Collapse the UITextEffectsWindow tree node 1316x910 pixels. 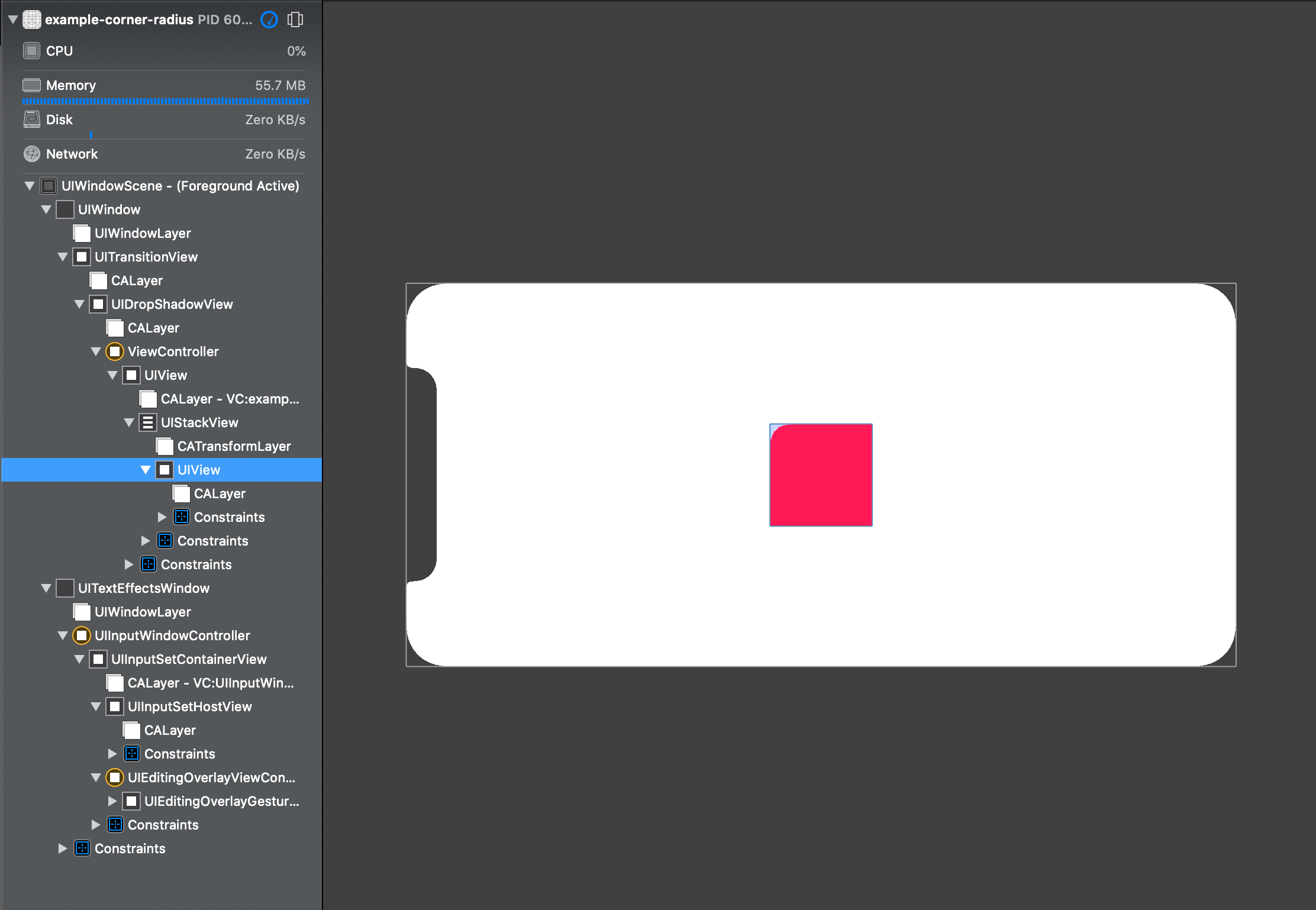pyautogui.click(x=46, y=588)
